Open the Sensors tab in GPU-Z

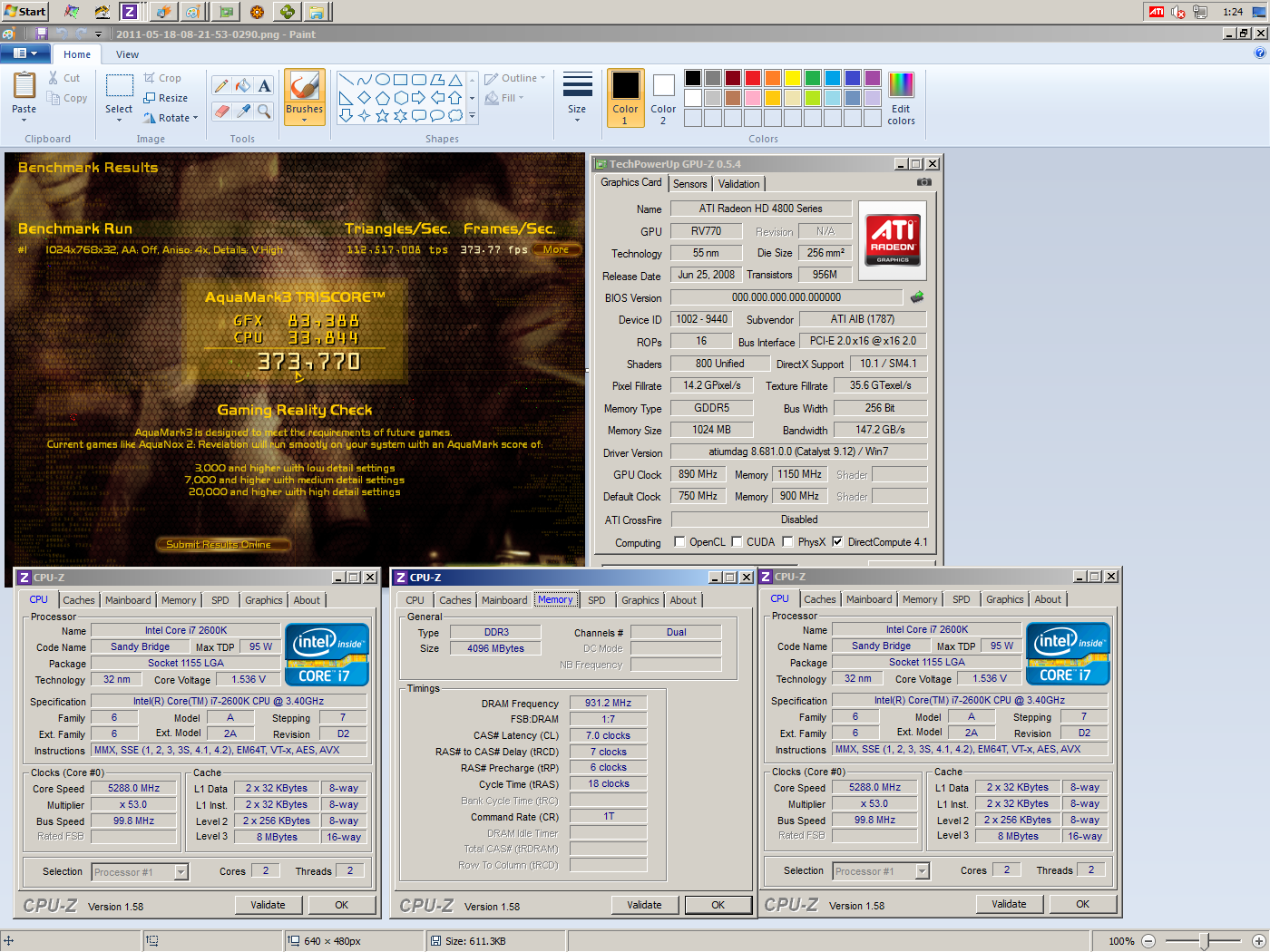click(x=689, y=184)
